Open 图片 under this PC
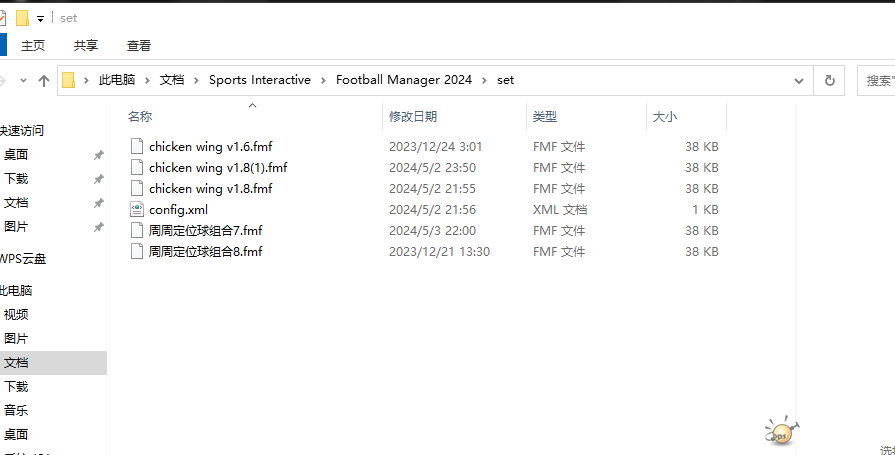The width and height of the screenshot is (895, 455). pos(16,339)
